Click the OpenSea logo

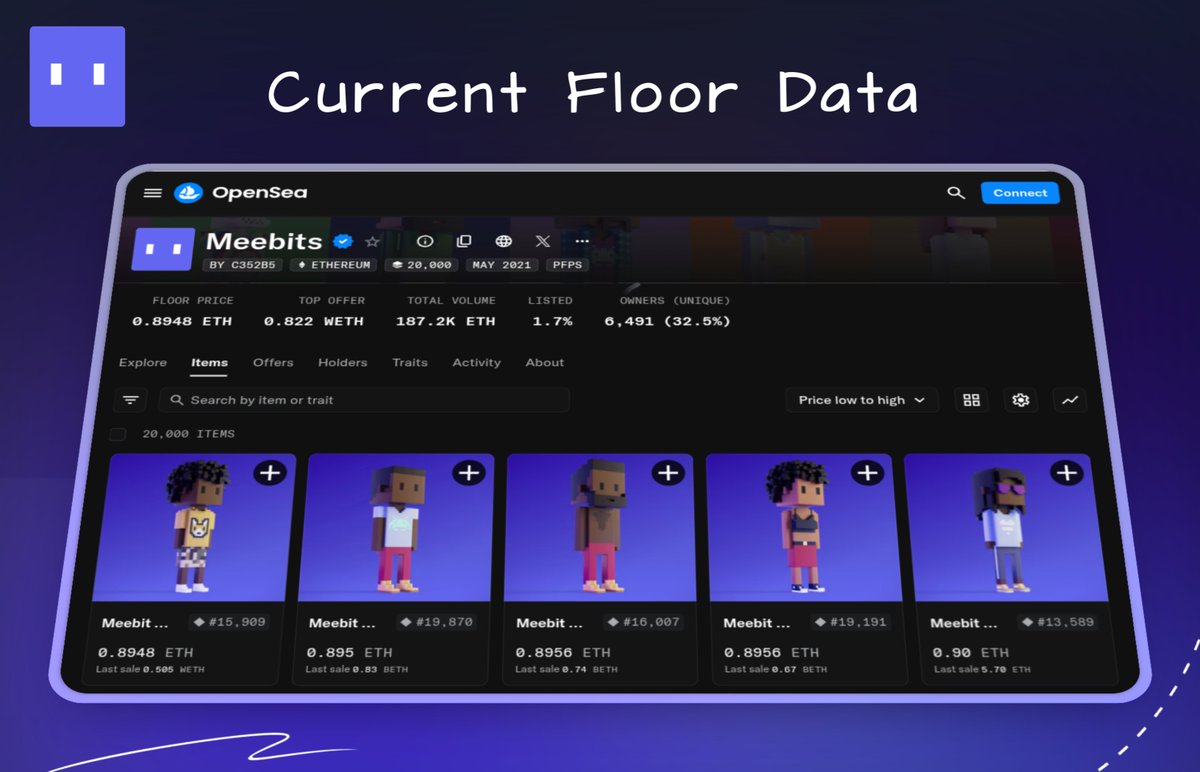pos(240,193)
